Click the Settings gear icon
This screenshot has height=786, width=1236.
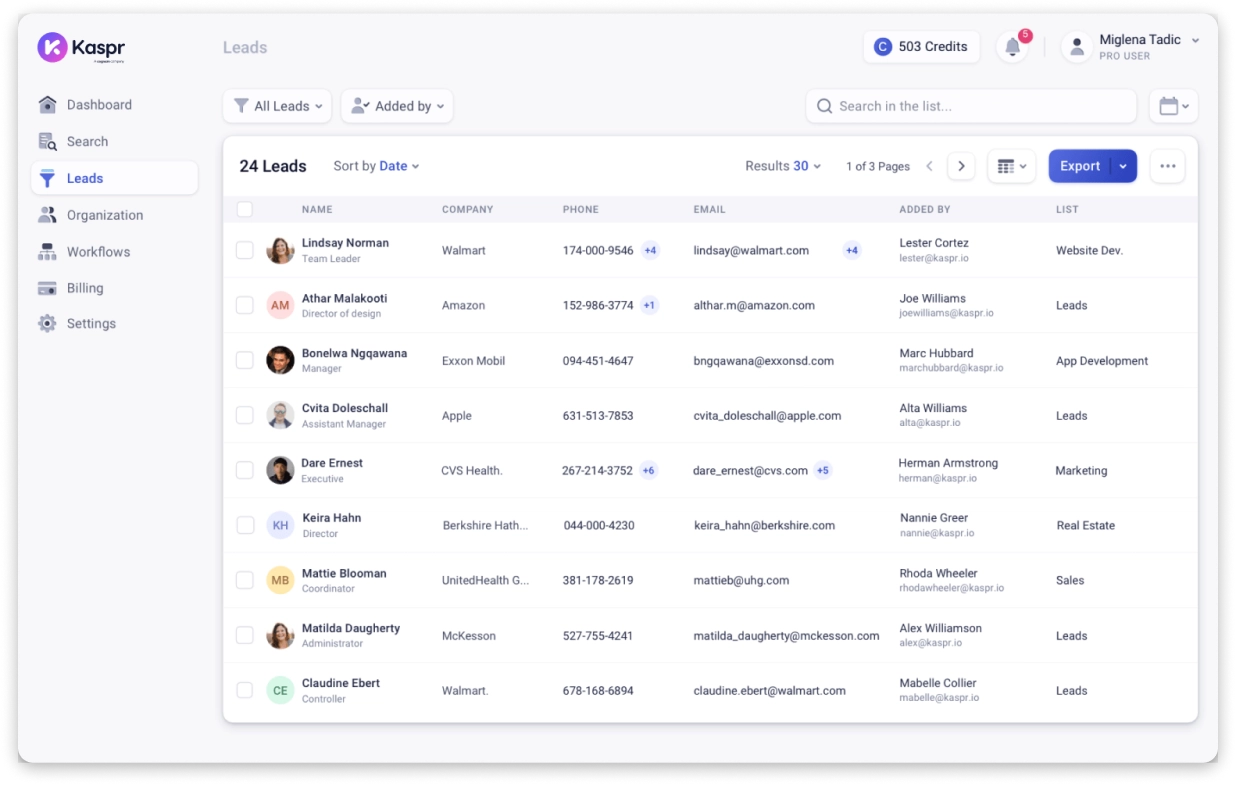coord(47,324)
